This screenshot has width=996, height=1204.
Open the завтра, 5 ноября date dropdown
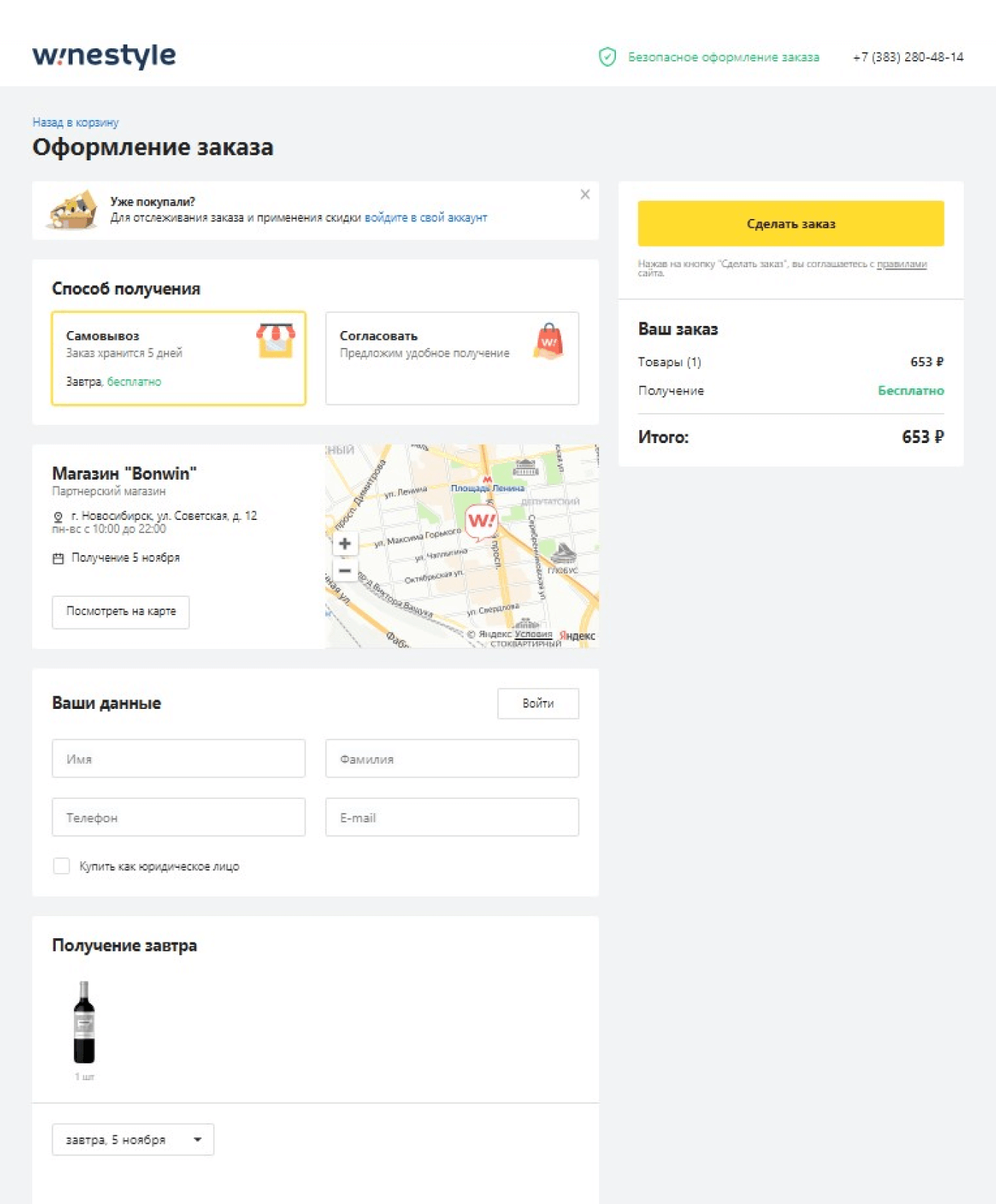click(x=132, y=1140)
